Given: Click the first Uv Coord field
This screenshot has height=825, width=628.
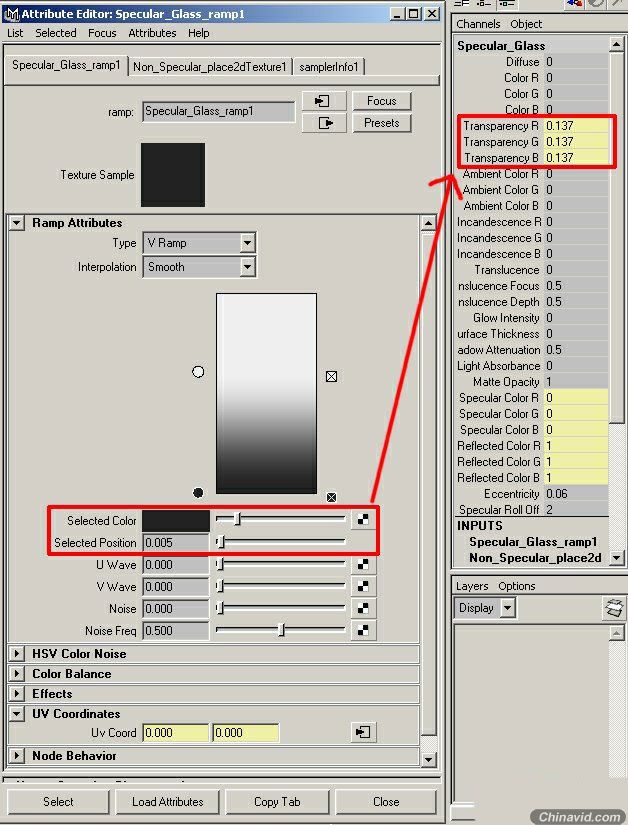Looking at the screenshot, I should [176, 732].
